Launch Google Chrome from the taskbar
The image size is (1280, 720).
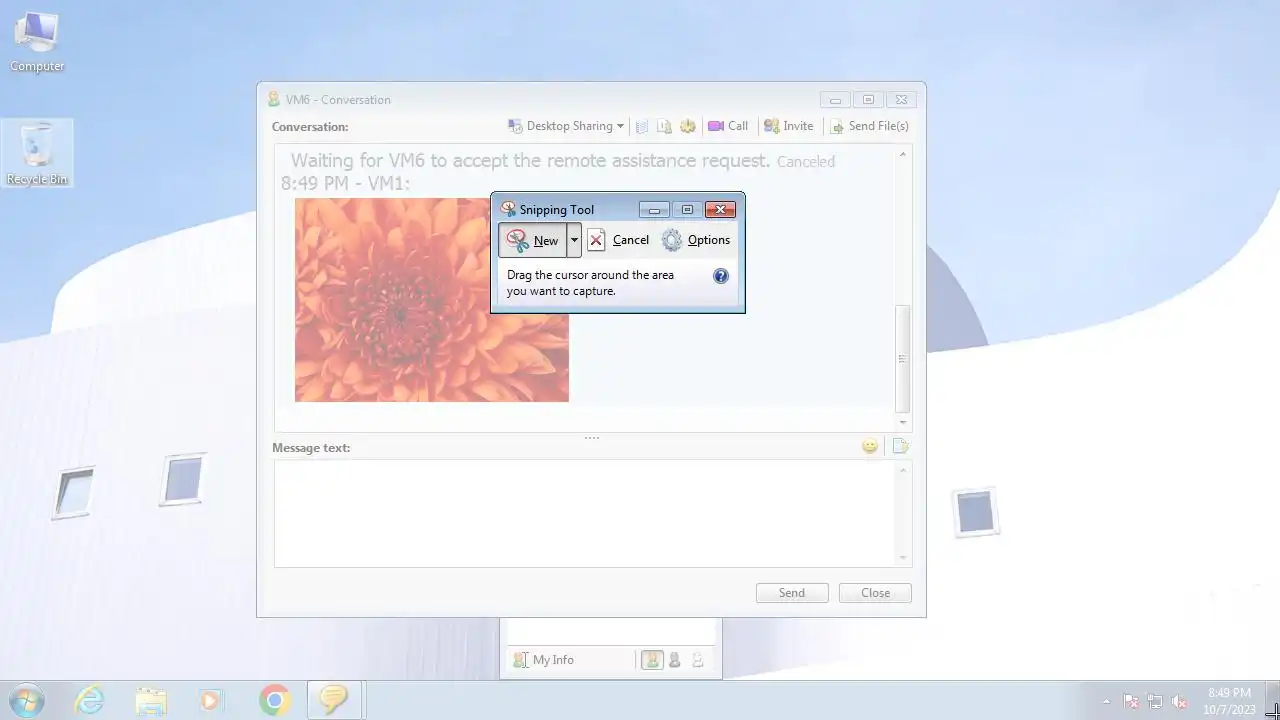pyautogui.click(x=274, y=700)
